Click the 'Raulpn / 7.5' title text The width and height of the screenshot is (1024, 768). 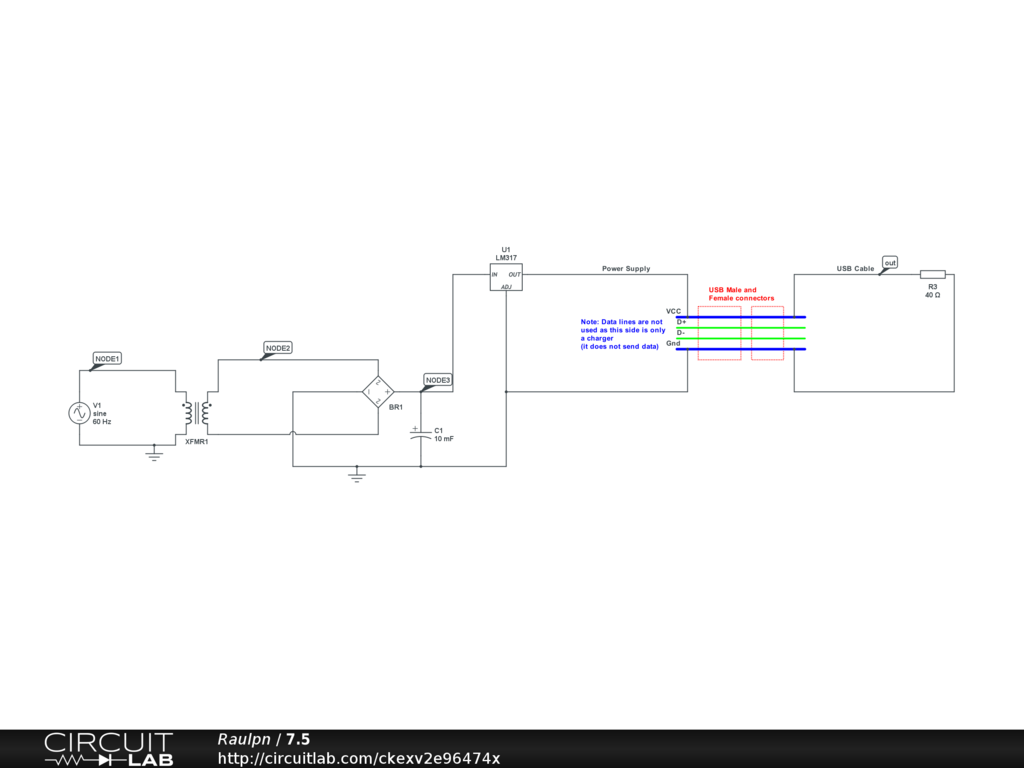[263, 739]
